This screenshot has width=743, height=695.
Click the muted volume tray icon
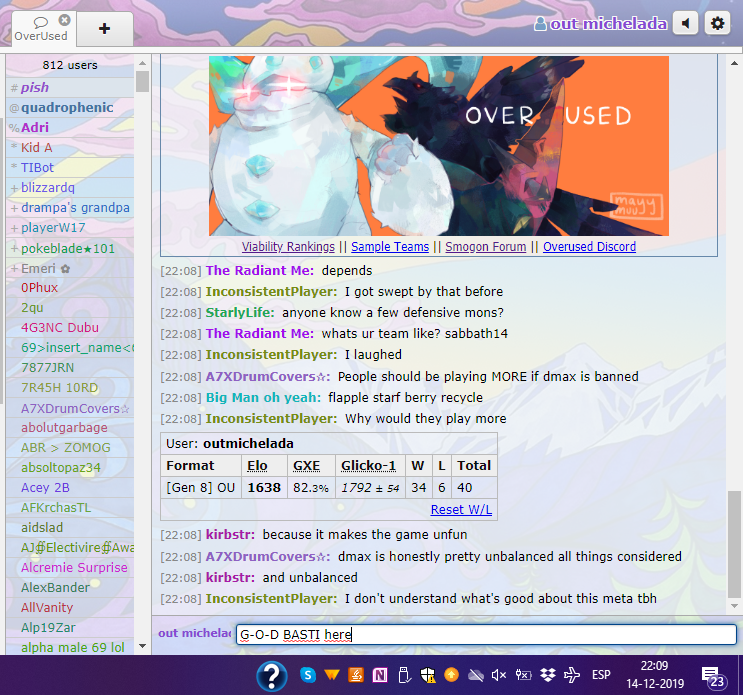pos(498,675)
